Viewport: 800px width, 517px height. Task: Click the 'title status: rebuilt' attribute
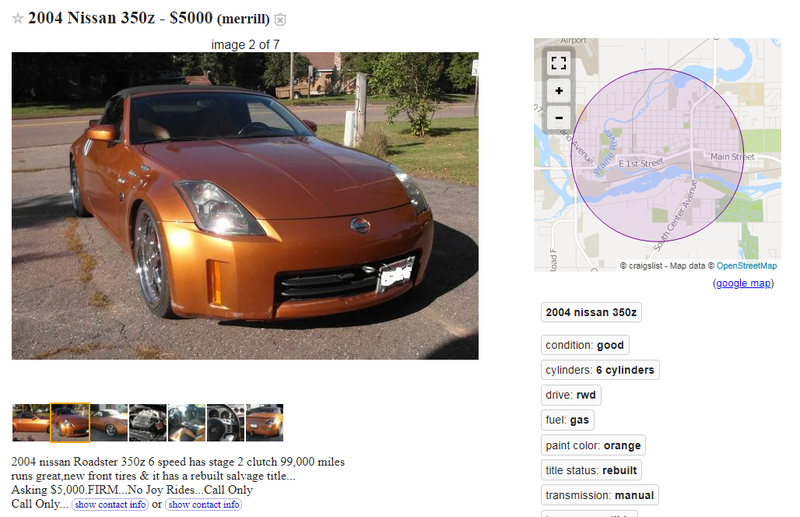591,470
